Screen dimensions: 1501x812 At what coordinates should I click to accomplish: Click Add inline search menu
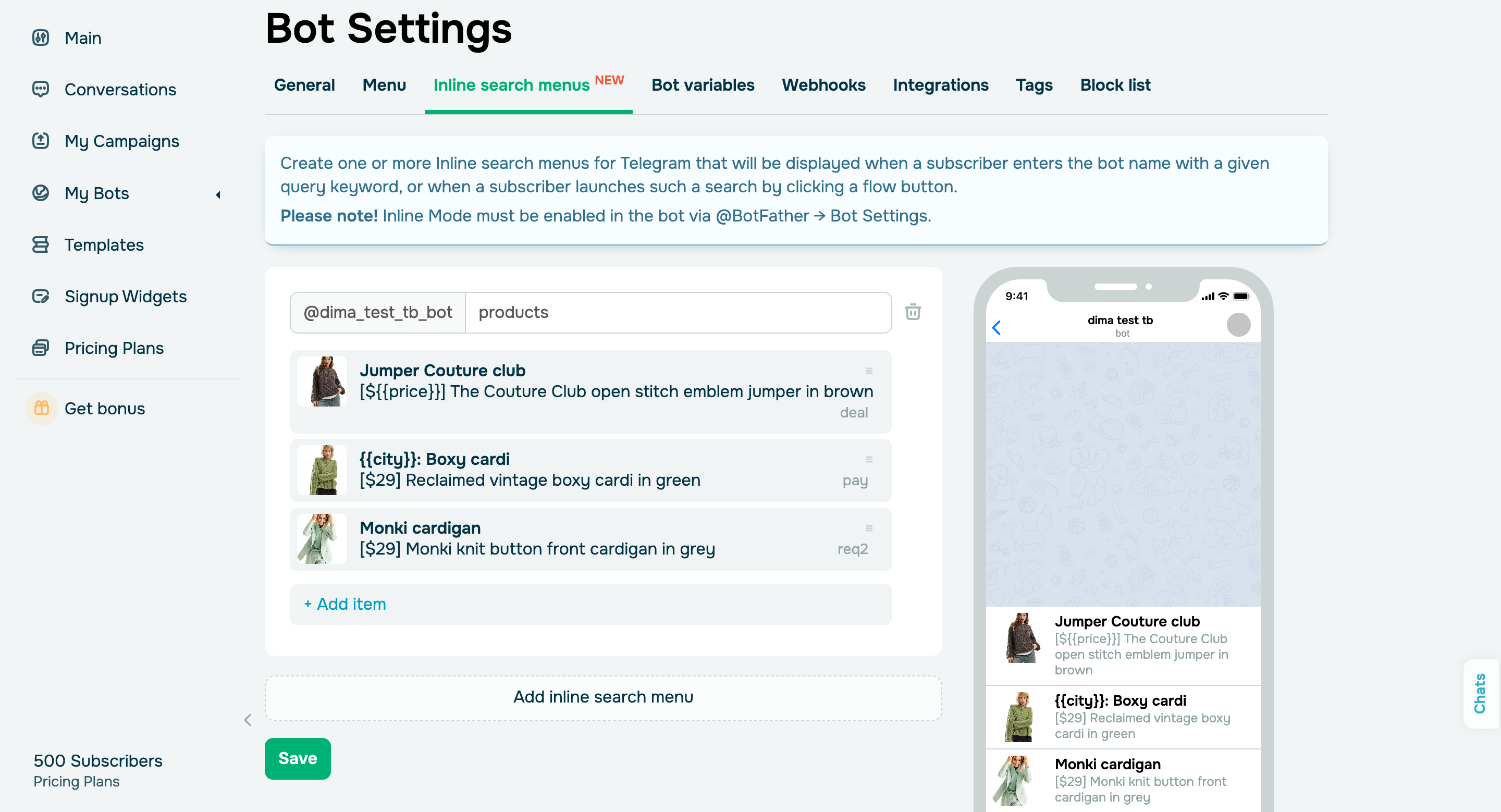pyautogui.click(x=603, y=697)
